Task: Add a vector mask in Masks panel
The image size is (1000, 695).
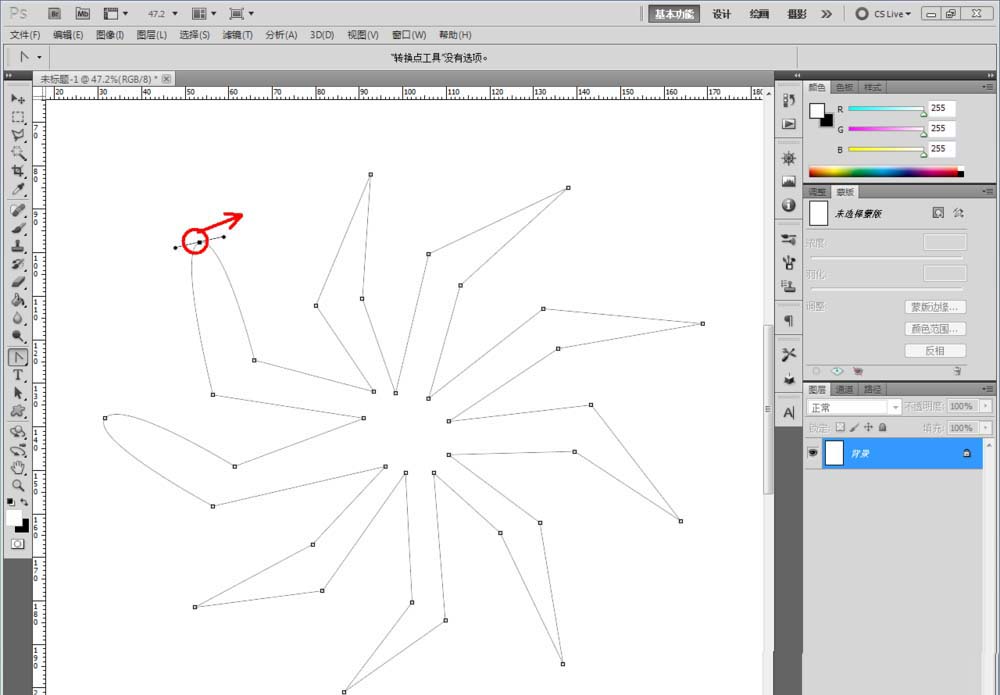Action: coord(958,213)
